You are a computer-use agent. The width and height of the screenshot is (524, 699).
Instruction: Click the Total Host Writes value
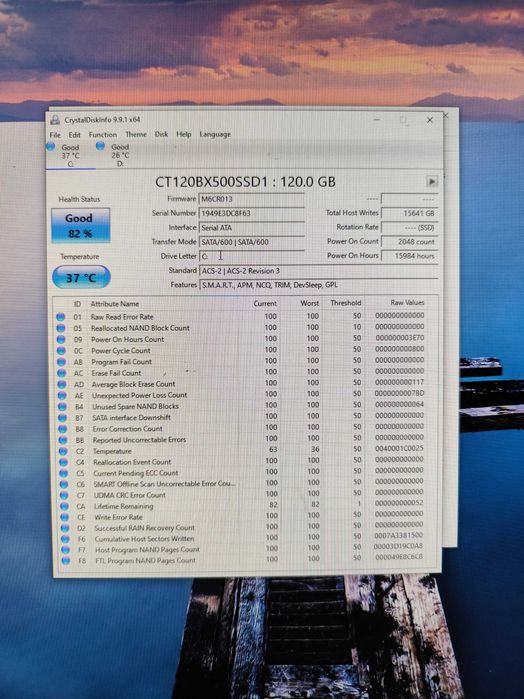(409, 213)
